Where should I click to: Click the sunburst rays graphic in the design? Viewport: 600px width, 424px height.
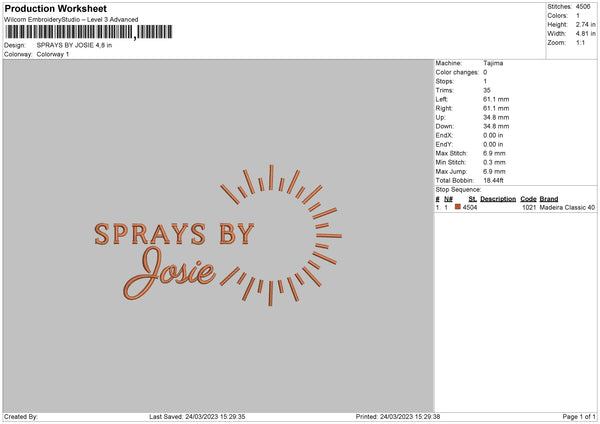click(285, 235)
